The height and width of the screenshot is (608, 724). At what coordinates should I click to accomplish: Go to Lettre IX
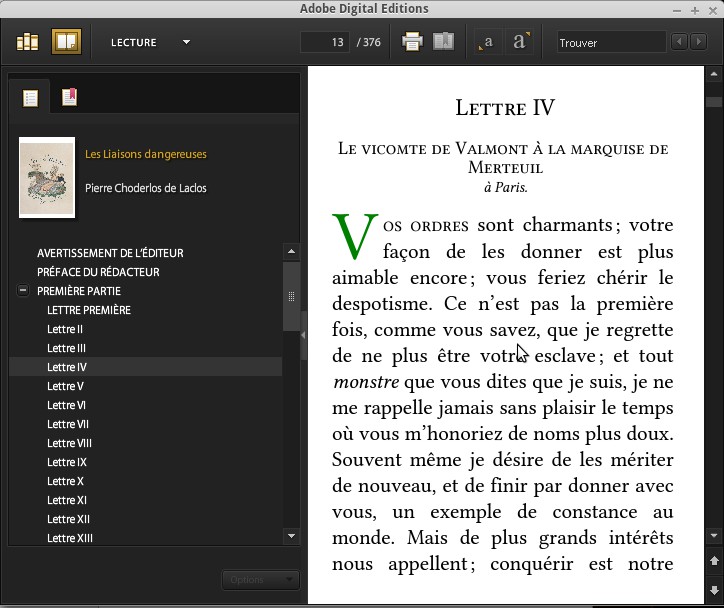click(x=67, y=462)
